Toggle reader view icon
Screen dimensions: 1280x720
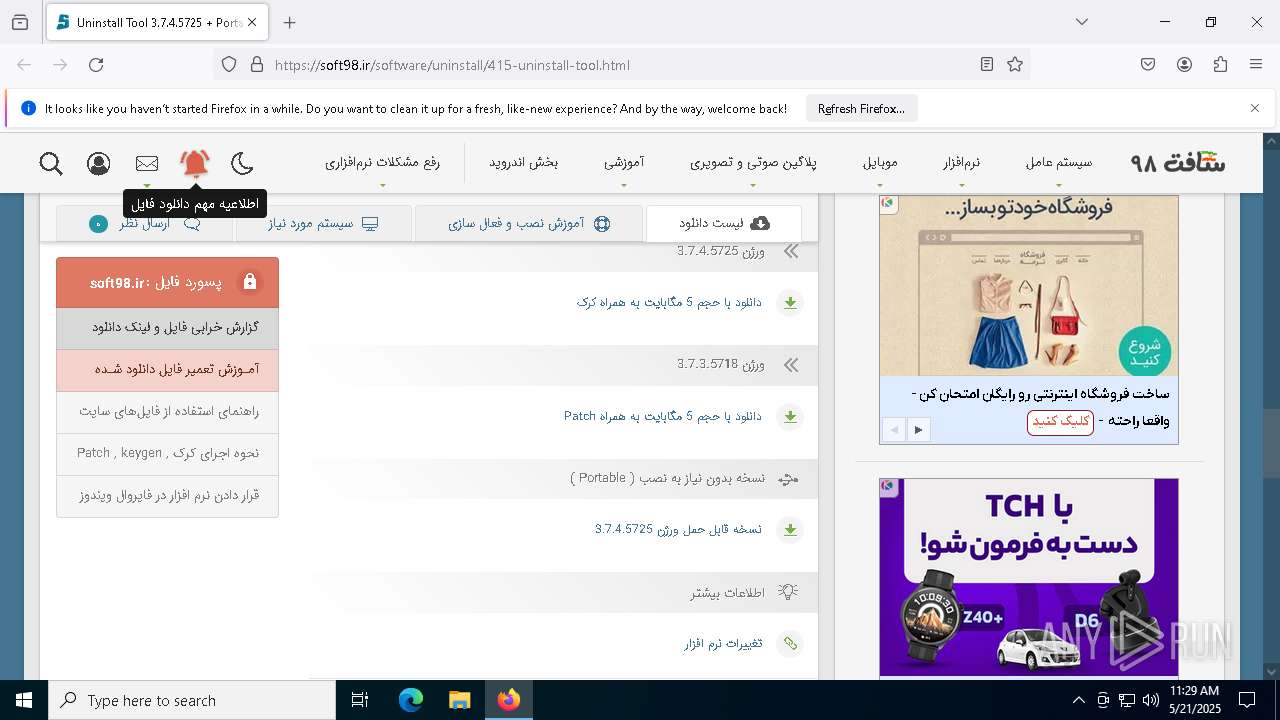(987, 65)
